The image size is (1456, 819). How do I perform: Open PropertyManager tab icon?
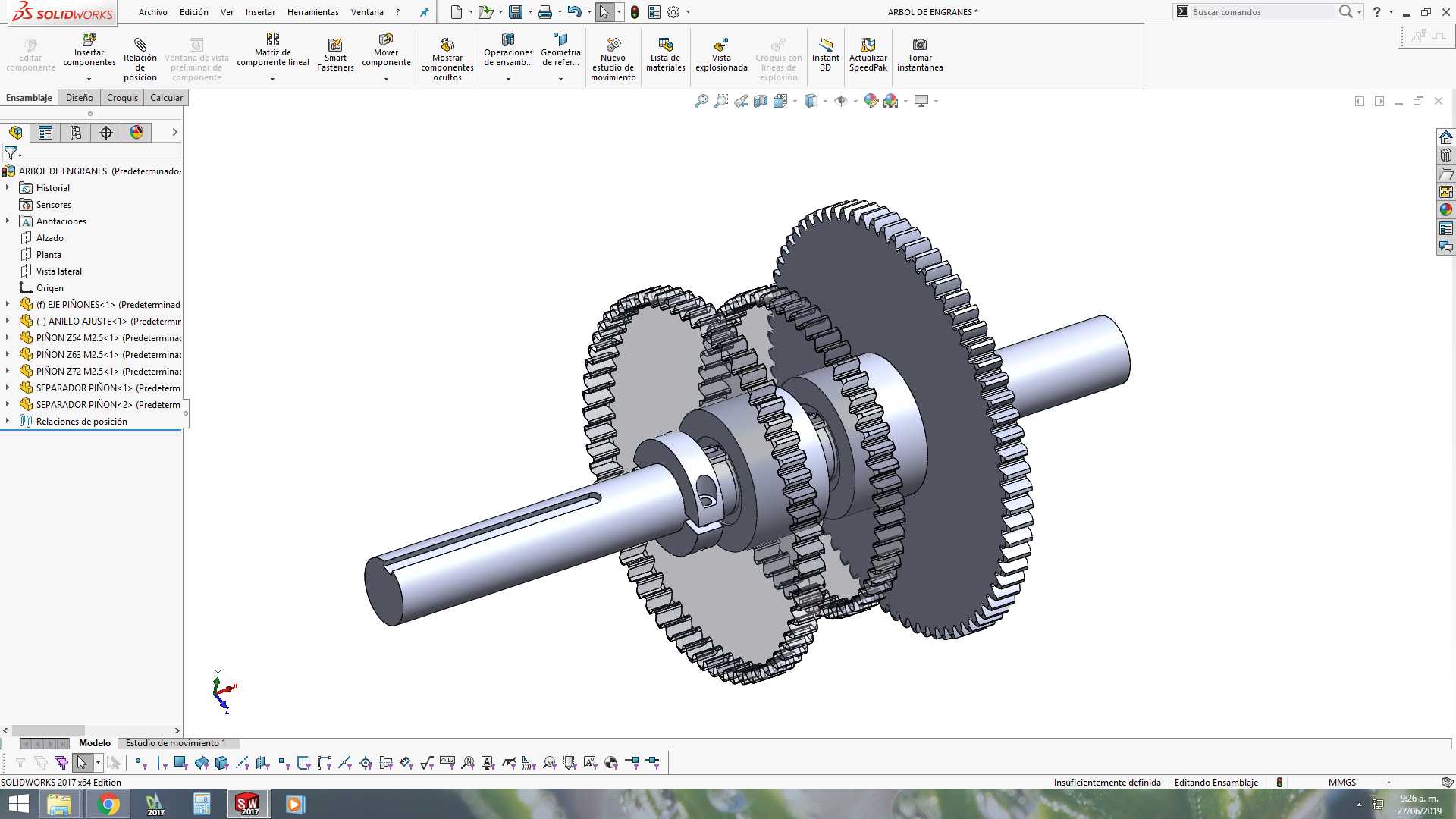(x=45, y=133)
